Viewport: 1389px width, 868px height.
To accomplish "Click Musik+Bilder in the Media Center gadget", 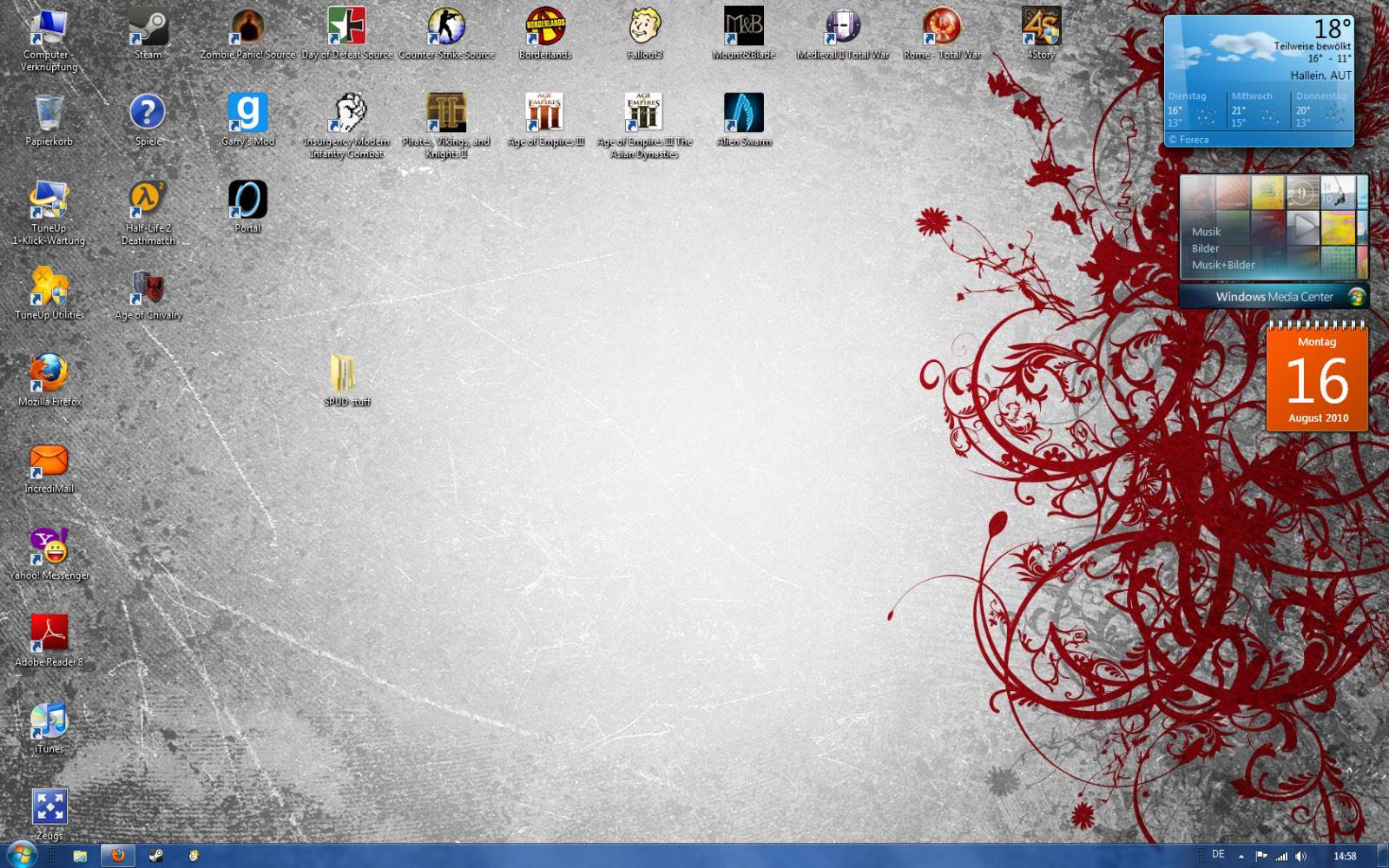I will [x=1223, y=265].
